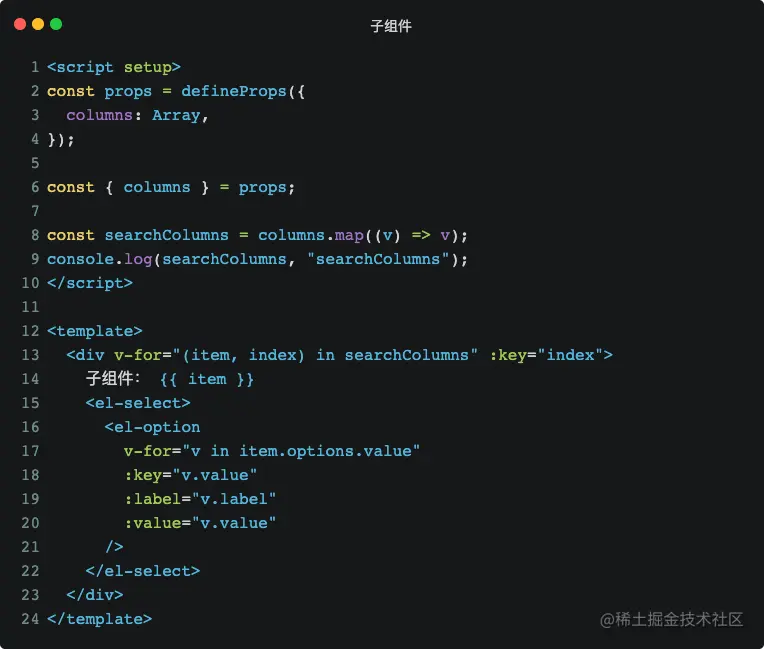764x649 pixels.
Task: Click the </script> closing tag
Action: point(90,283)
